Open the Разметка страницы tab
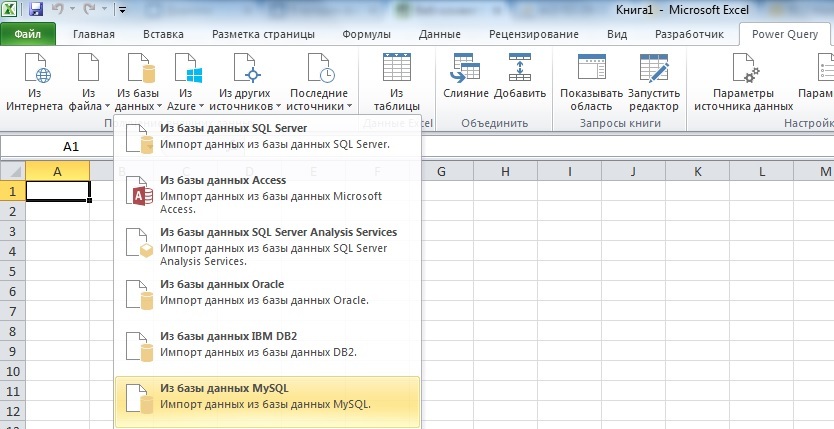Image resolution: width=834 pixels, height=429 pixels. (x=263, y=34)
